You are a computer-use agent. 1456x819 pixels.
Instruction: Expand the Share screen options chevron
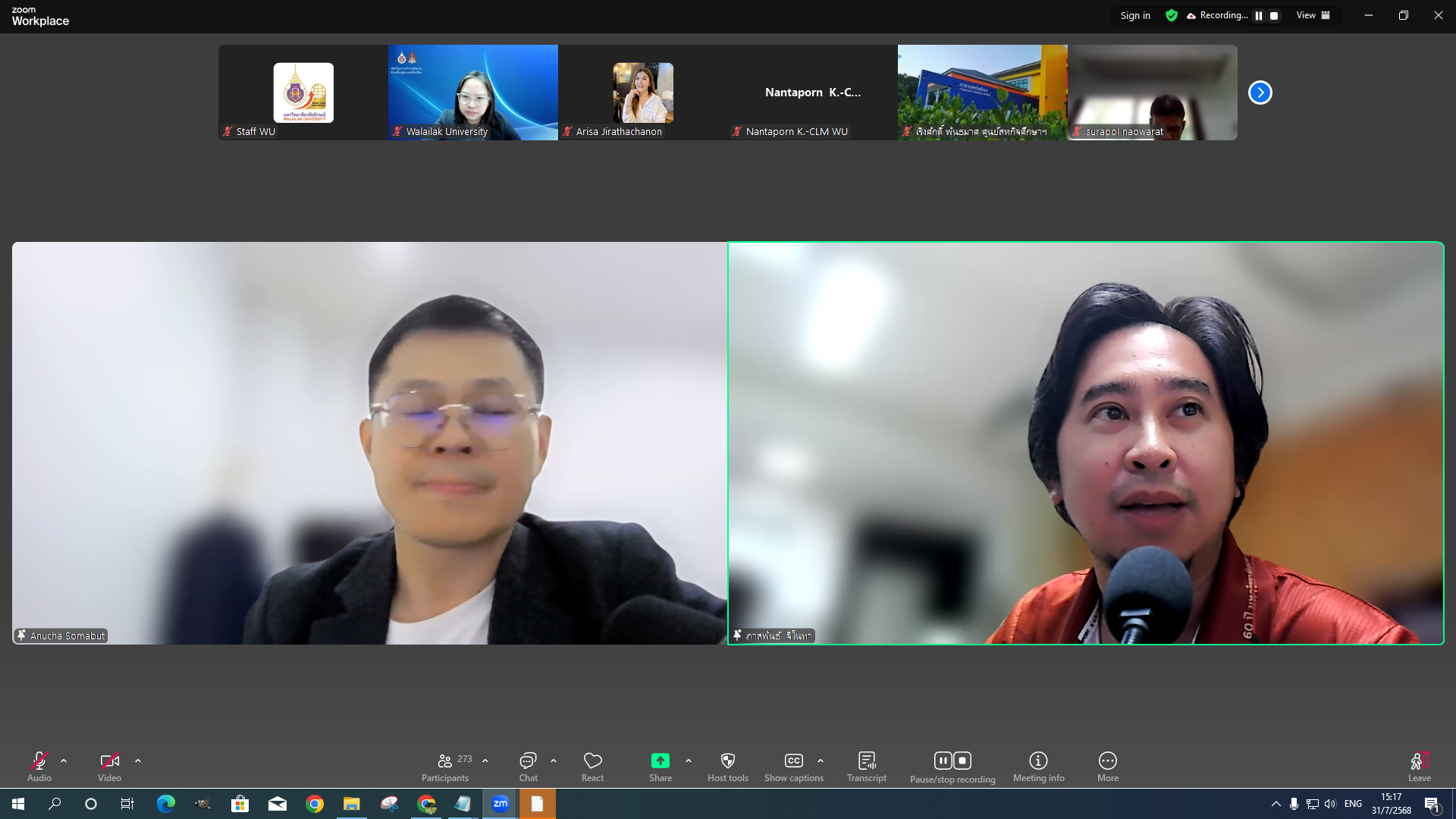tap(689, 761)
